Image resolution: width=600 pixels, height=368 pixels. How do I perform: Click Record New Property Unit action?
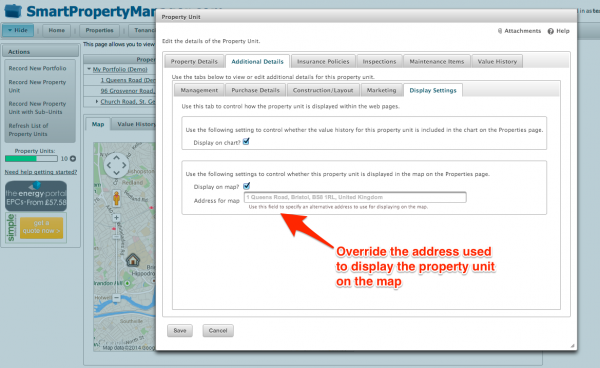tap(38, 86)
